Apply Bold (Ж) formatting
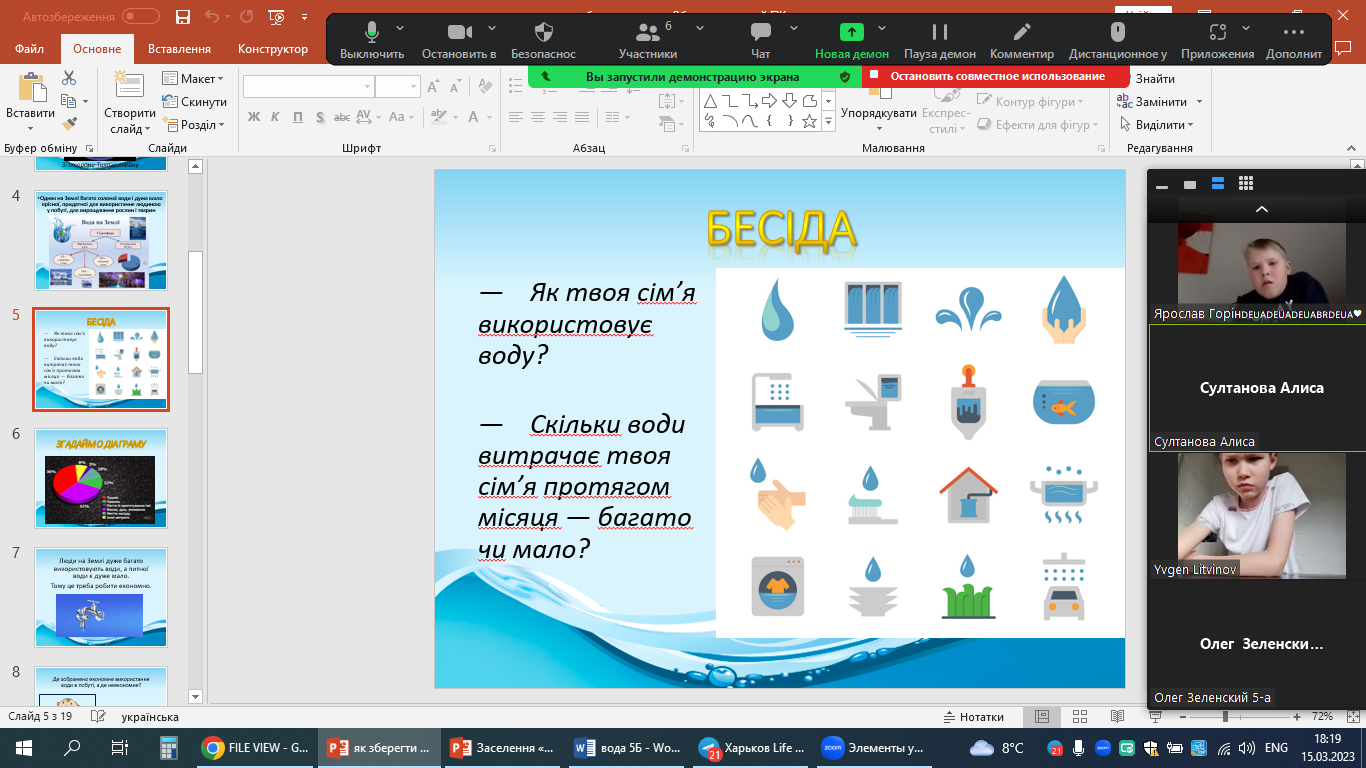Image resolution: width=1366 pixels, height=768 pixels. point(254,117)
